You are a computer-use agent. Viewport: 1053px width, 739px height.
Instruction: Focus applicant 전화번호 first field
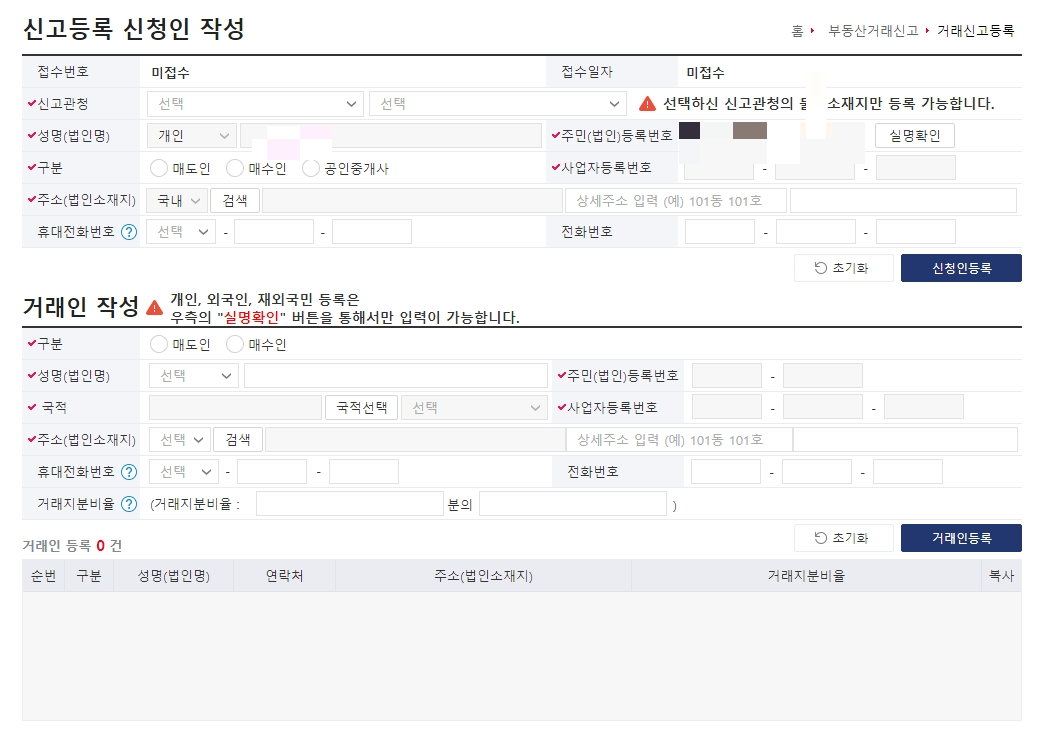coord(720,232)
